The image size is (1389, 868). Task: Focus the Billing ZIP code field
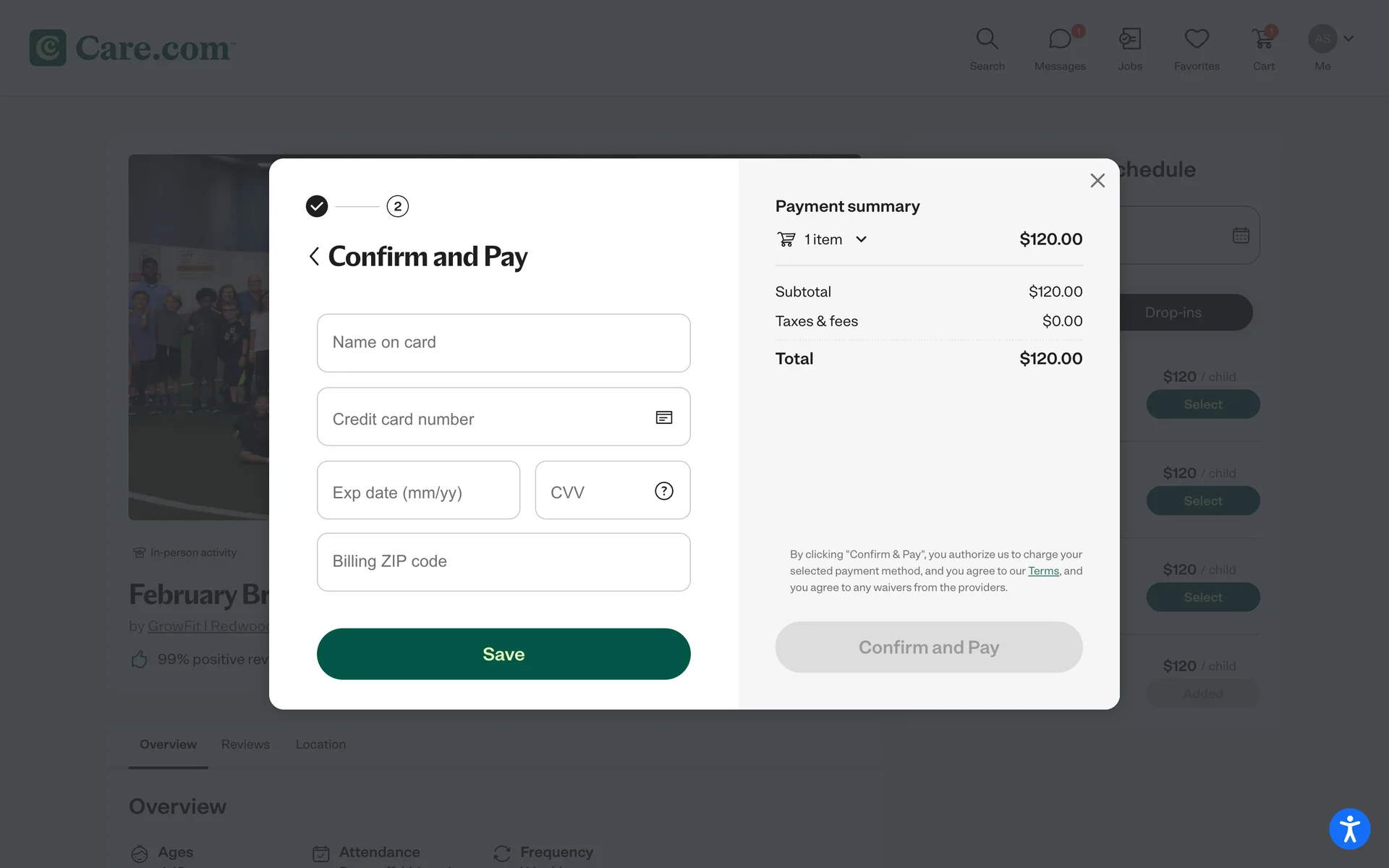point(504,562)
